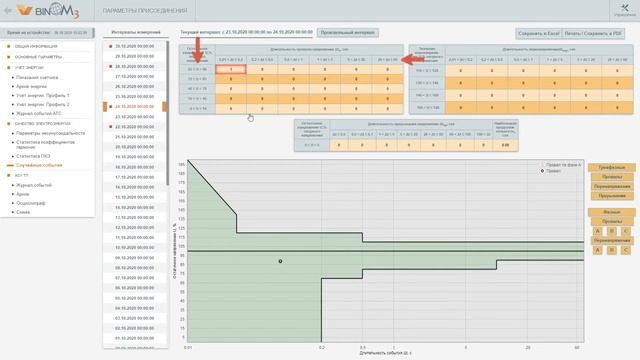
Task: Click the Трехфазные button
Action: [612, 168]
